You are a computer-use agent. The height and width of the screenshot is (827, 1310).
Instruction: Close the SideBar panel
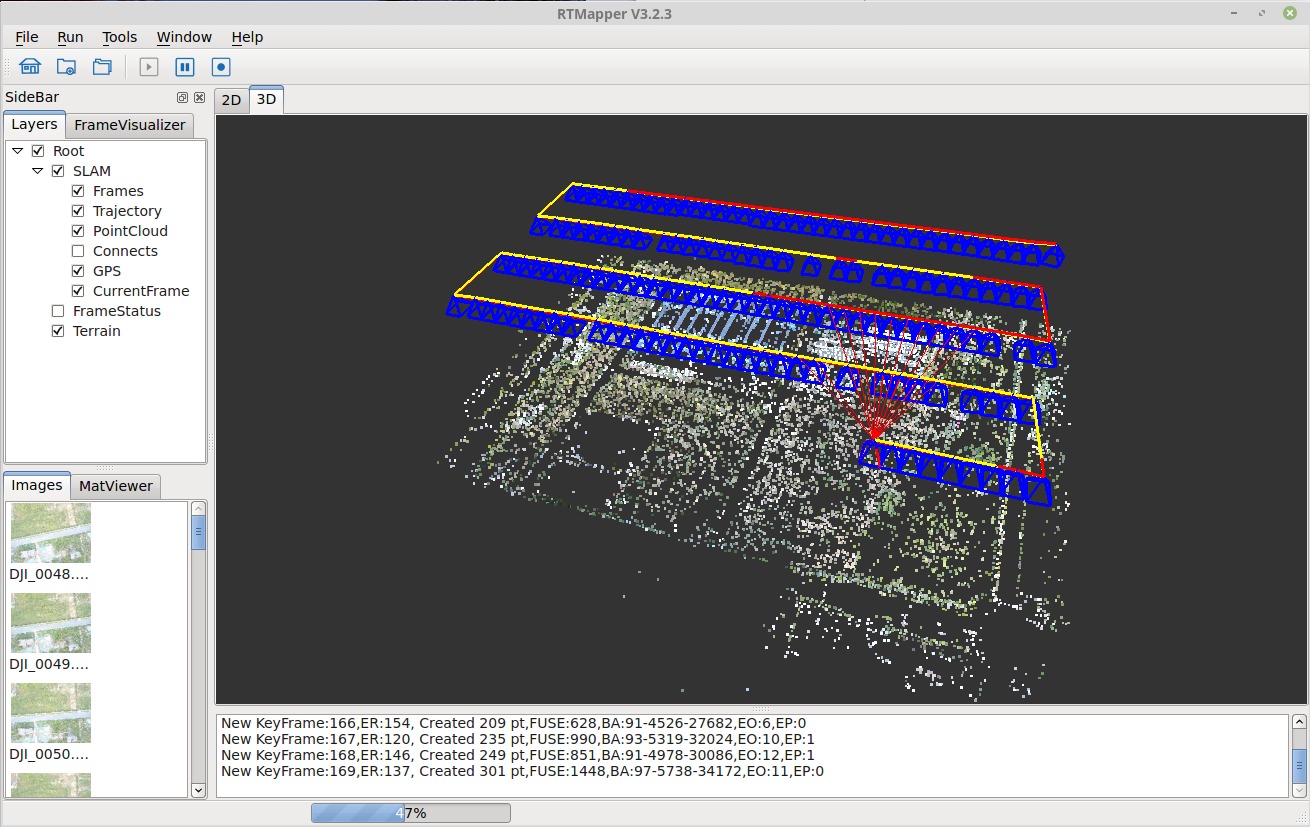(x=199, y=98)
